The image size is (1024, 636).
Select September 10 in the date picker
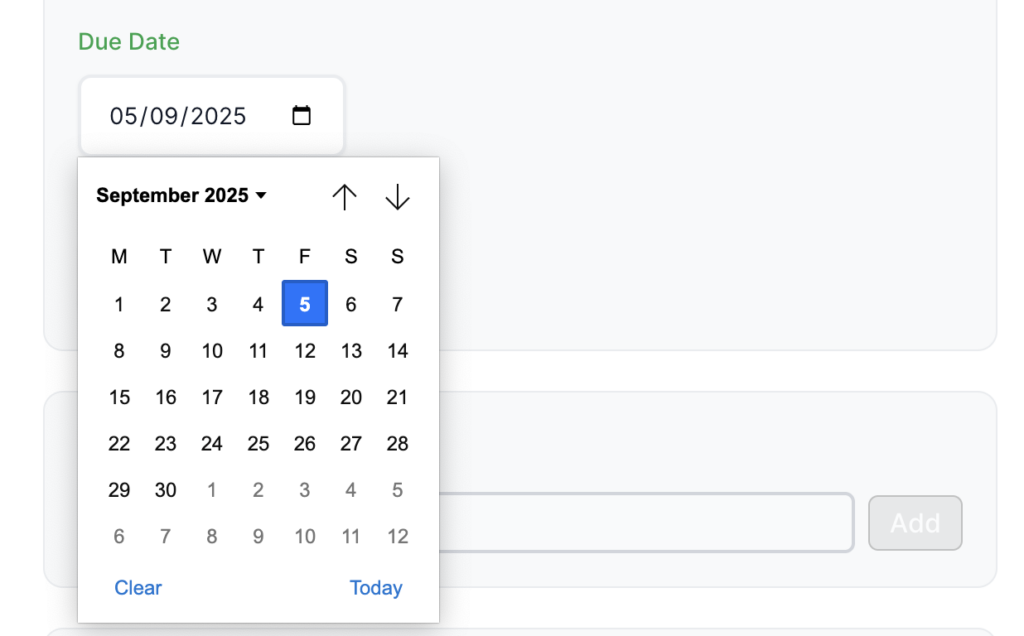click(212, 351)
